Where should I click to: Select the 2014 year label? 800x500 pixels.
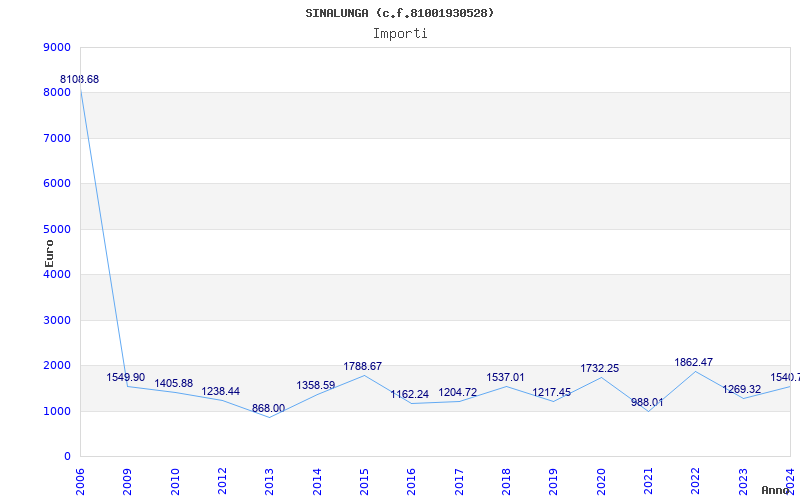coord(317,482)
